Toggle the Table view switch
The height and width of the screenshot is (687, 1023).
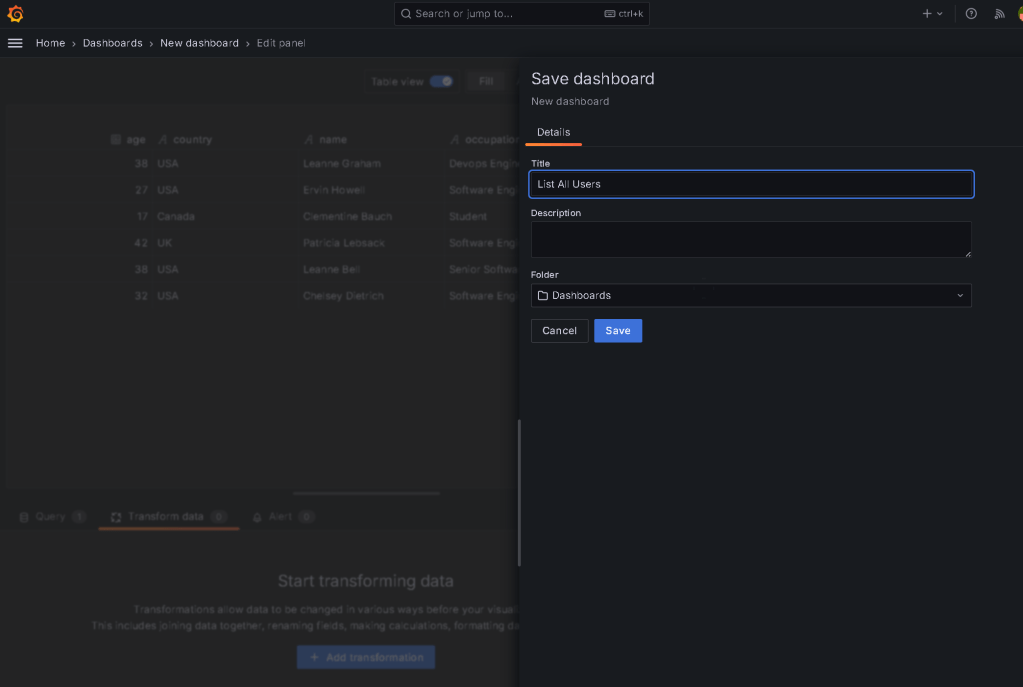pyautogui.click(x=441, y=82)
